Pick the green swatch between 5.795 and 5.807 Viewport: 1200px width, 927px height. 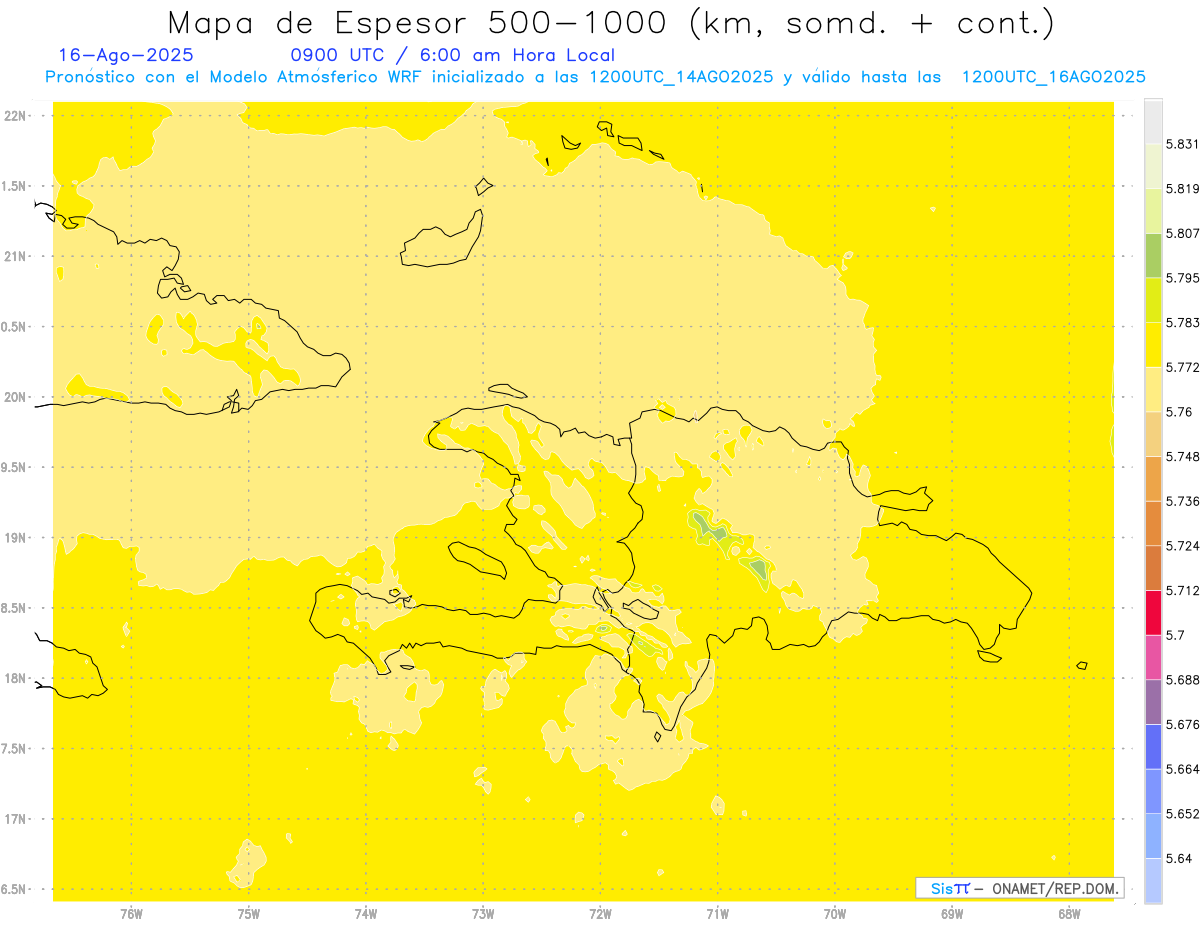pyautogui.click(x=1153, y=255)
